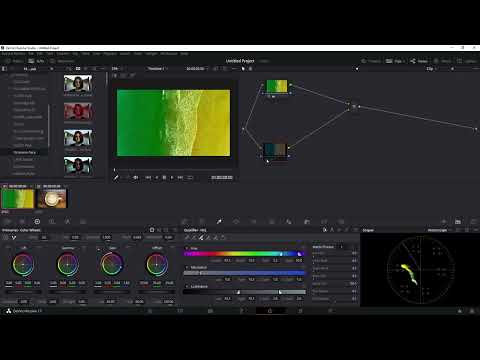This screenshot has height=360, width=480.
Task: Open the Vectorscope scope type dropdown
Action: pyautogui.click(x=440, y=230)
